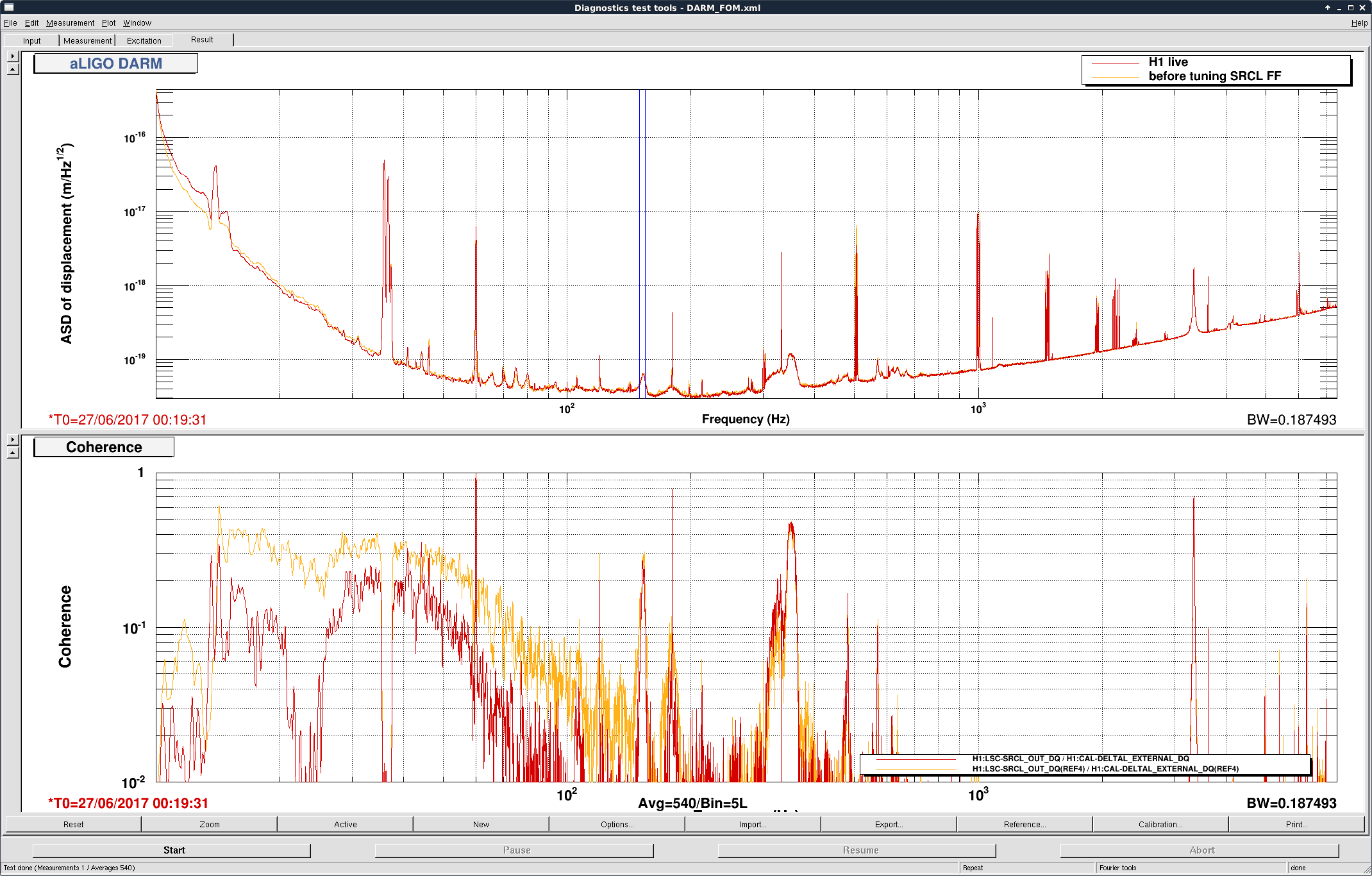
Task: Click the Coherence plot title
Action: click(x=104, y=447)
